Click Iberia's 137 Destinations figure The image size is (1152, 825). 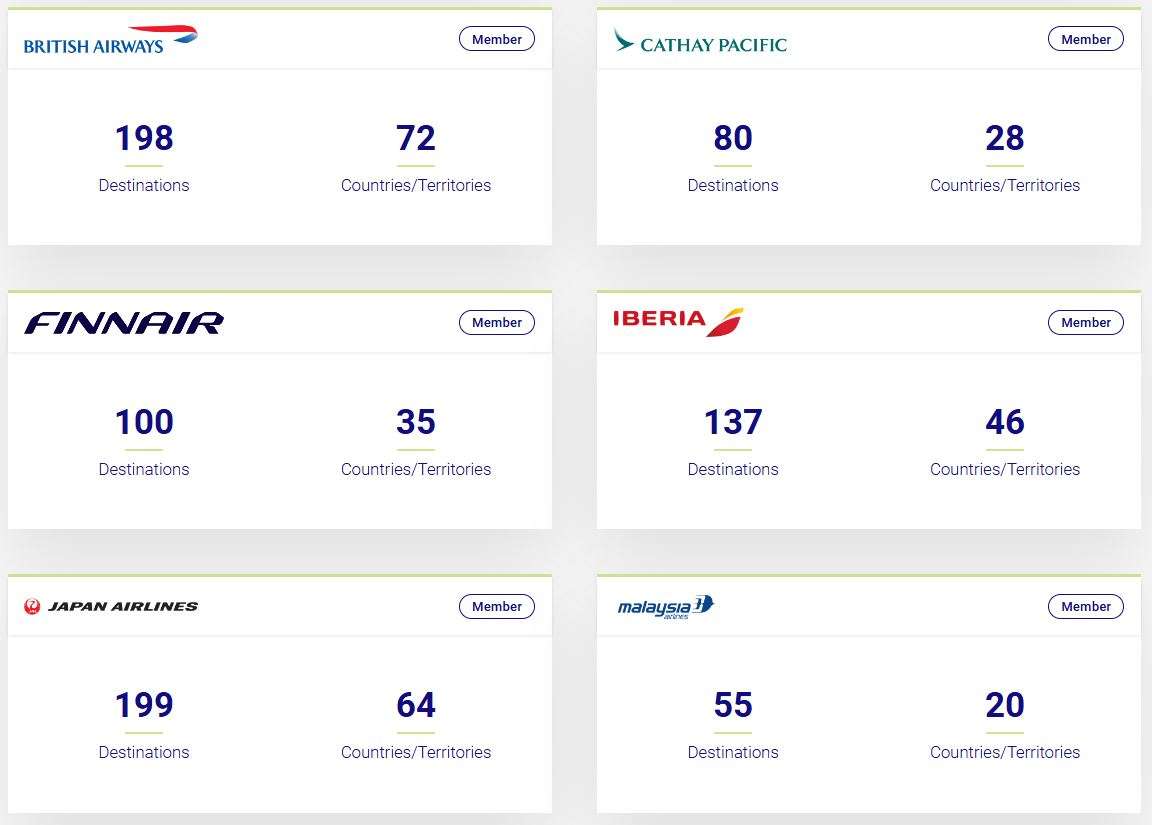733,422
